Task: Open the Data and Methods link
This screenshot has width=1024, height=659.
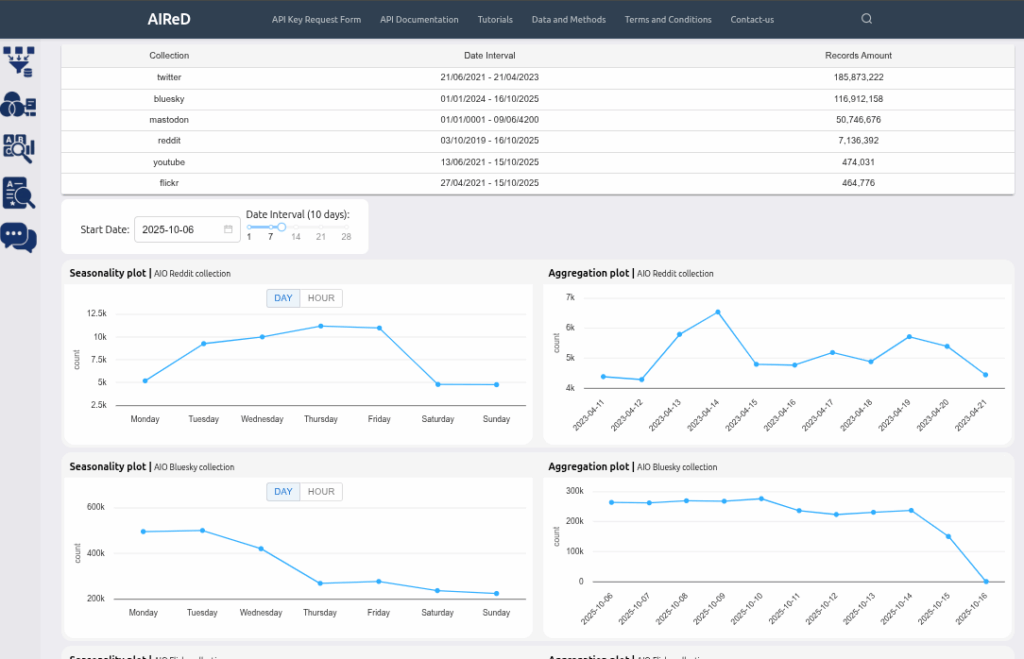Action: pos(568,20)
